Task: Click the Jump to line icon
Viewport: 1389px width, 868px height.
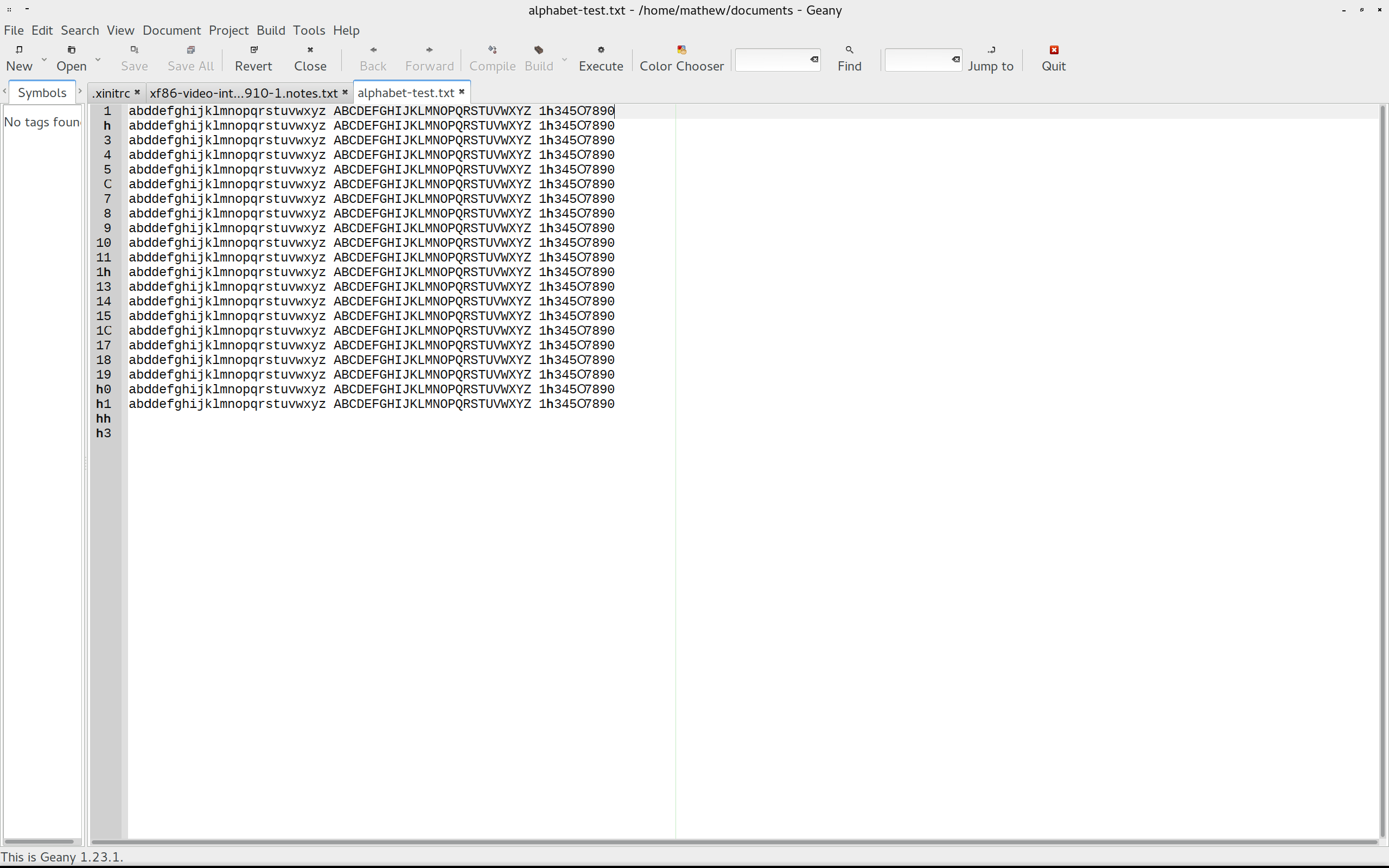Action: coord(991,50)
